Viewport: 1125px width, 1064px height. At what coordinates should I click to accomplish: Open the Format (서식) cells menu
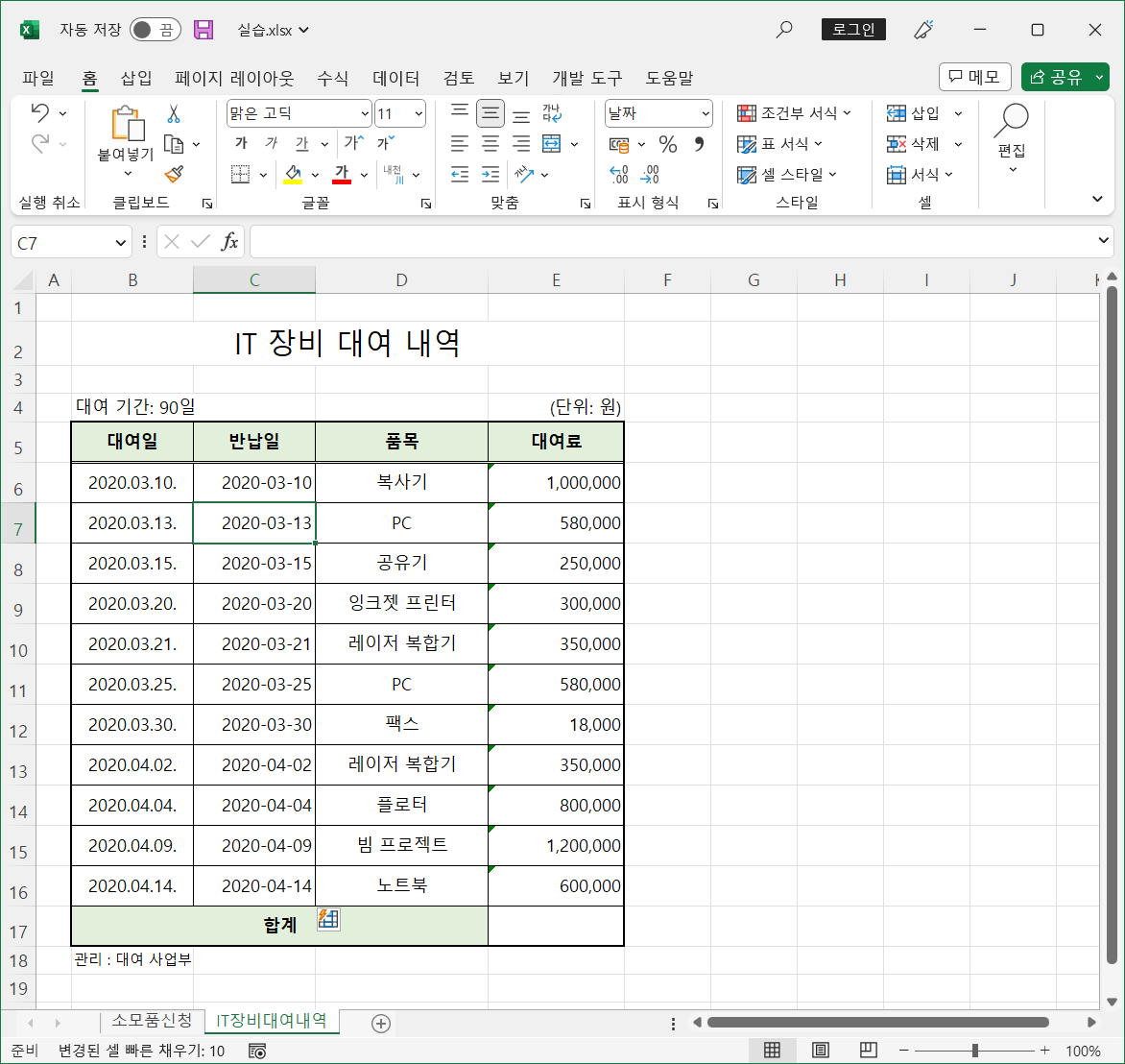tap(920, 175)
